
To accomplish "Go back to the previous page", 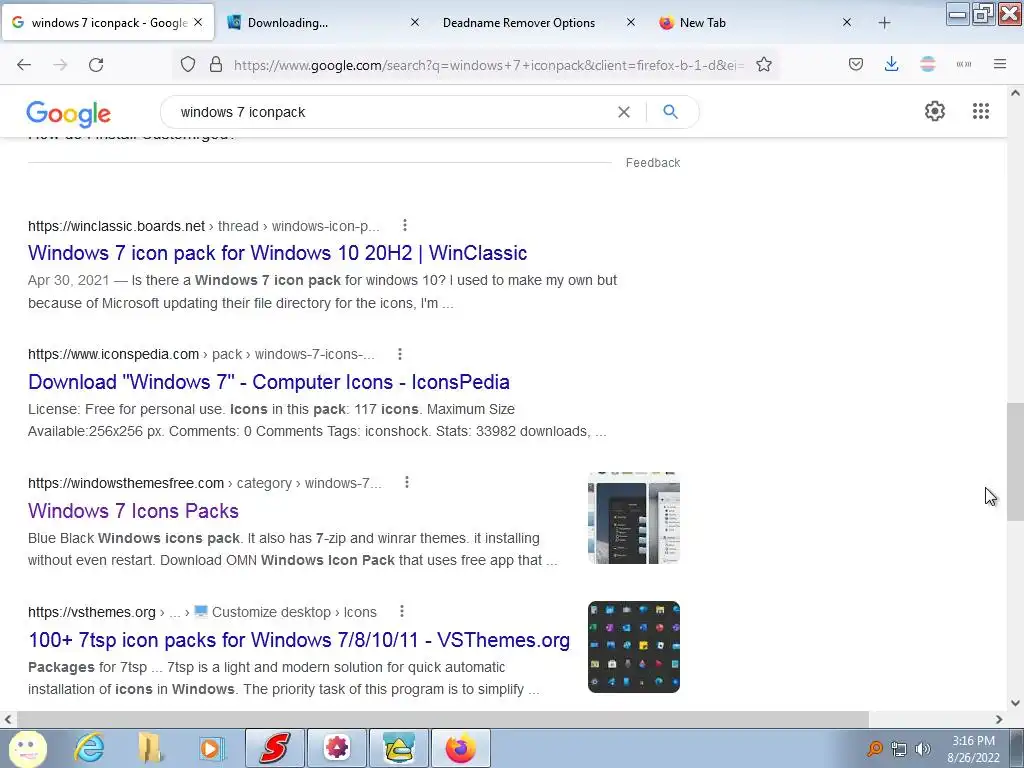I will [24, 65].
